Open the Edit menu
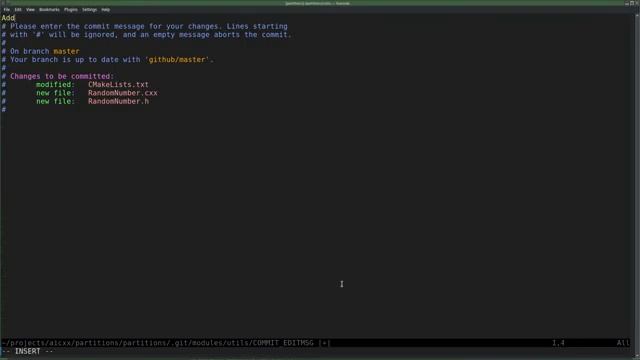 [18, 9]
